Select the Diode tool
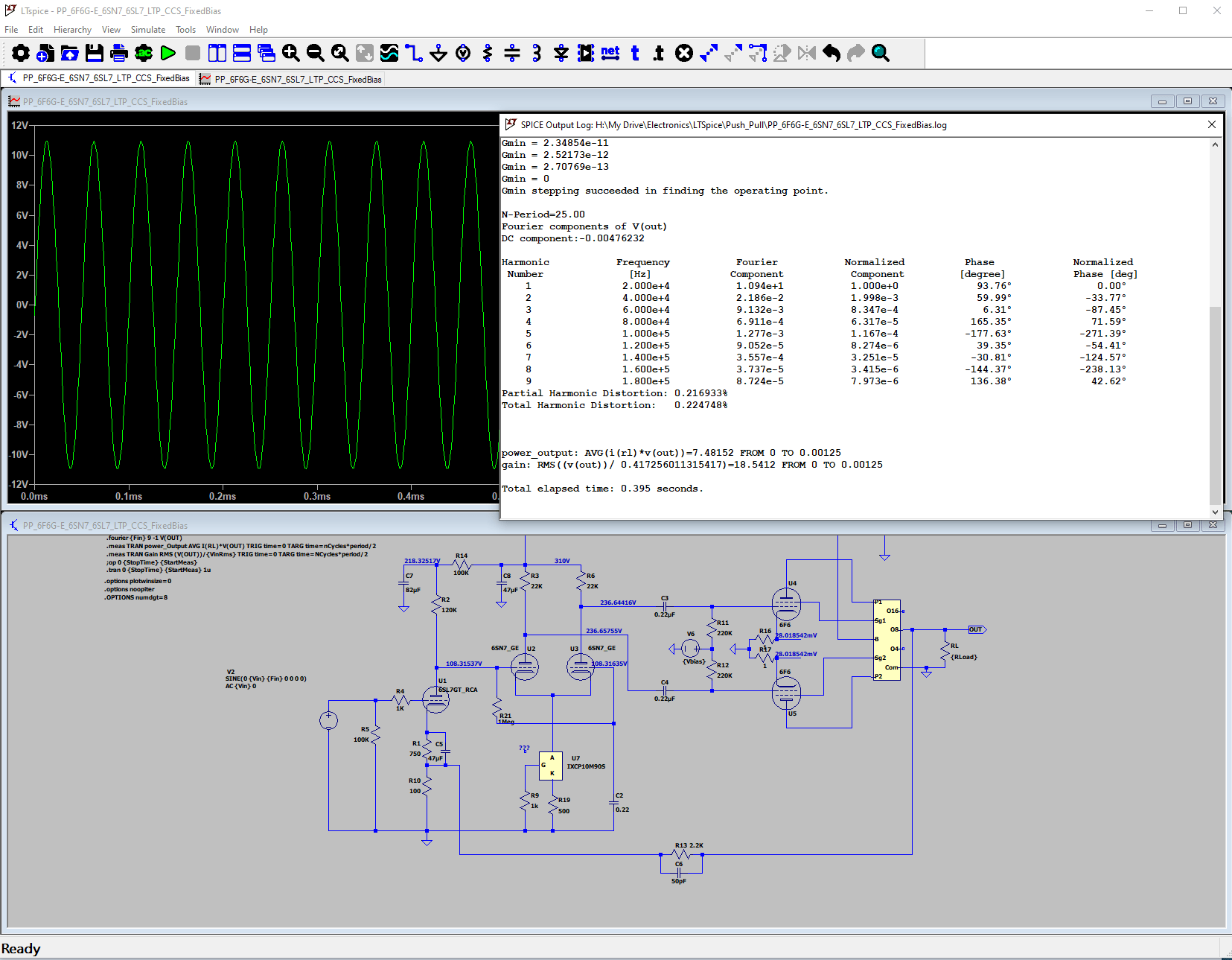 pos(561,53)
